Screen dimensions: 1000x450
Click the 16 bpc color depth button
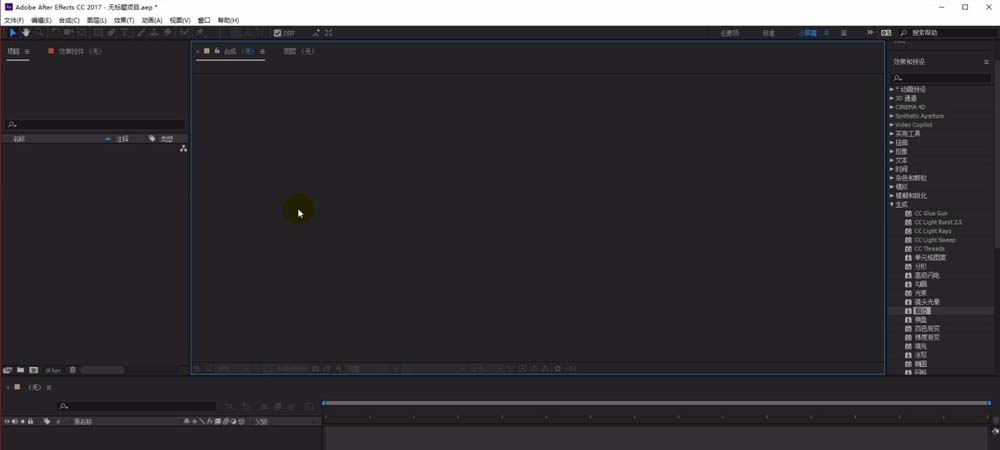[52, 370]
